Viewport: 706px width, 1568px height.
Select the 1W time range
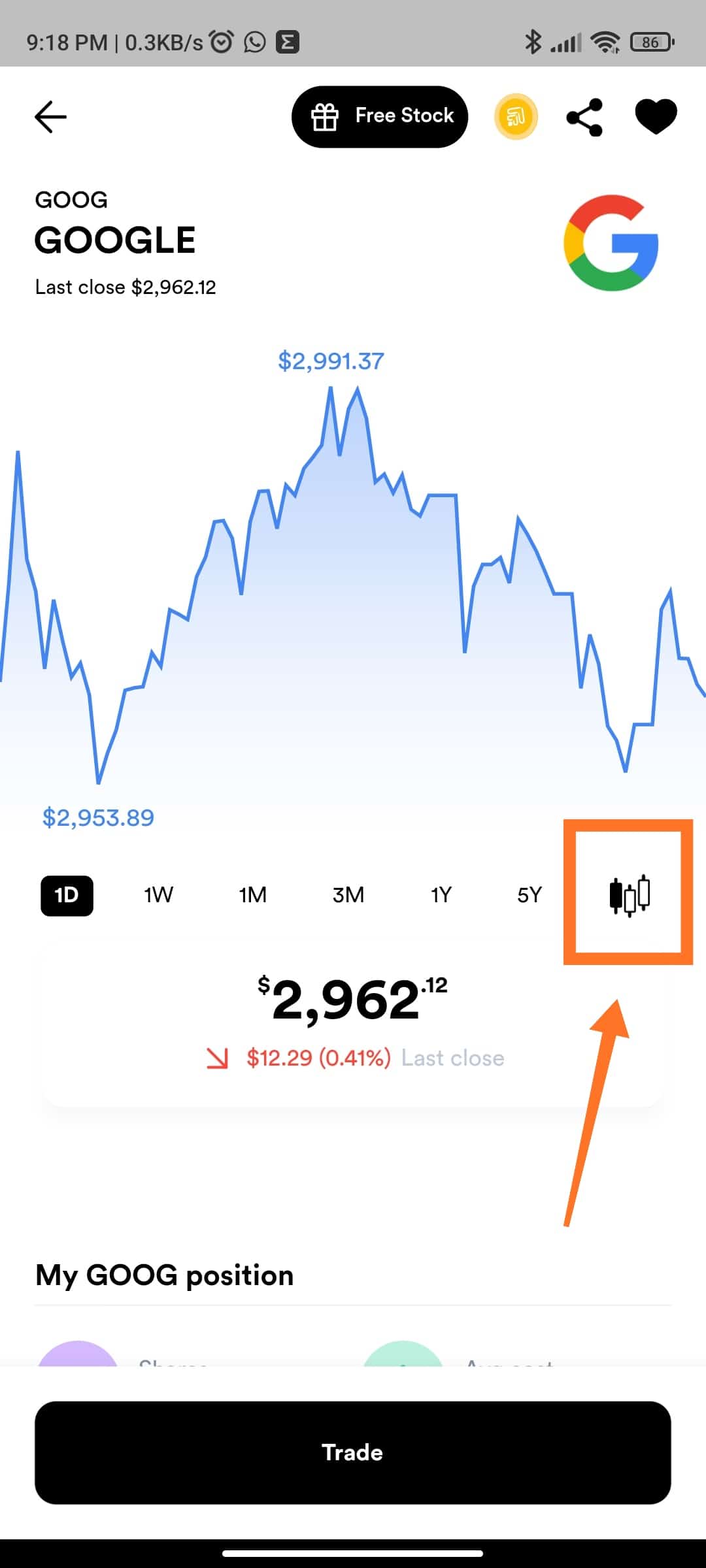[158, 895]
